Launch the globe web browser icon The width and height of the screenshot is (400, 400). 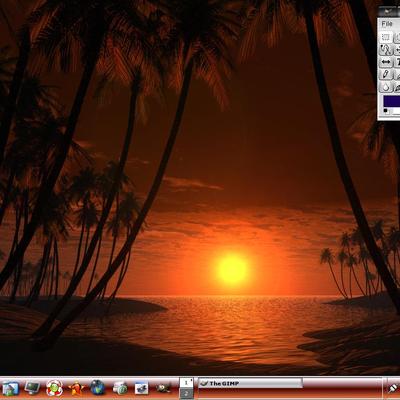[x=97, y=388]
